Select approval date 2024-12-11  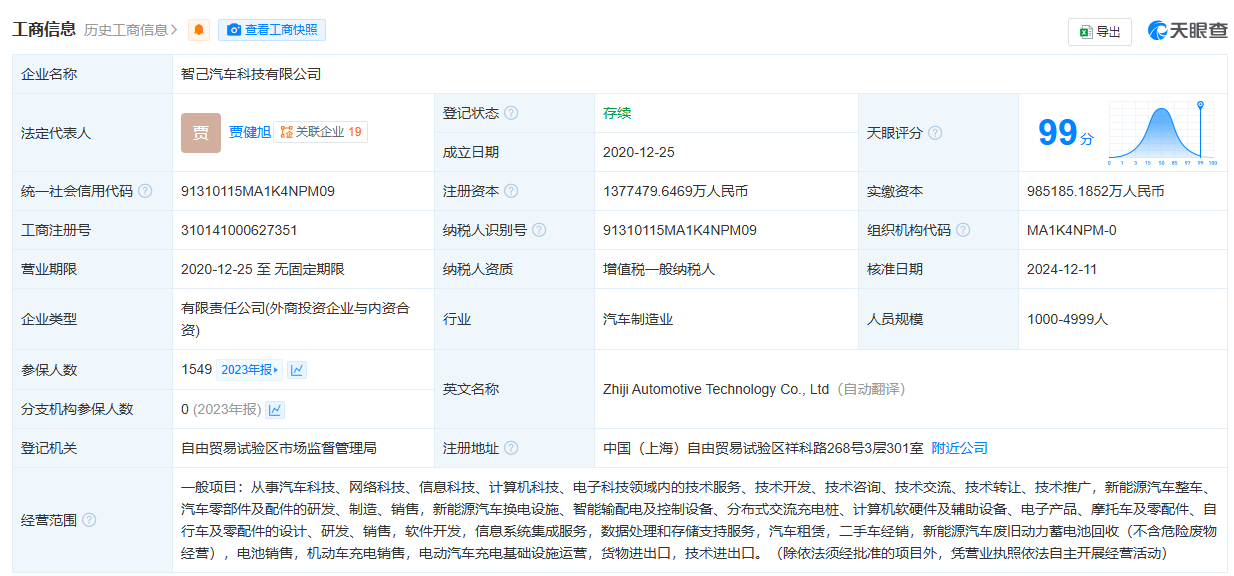pyautogui.click(x=1063, y=269)
